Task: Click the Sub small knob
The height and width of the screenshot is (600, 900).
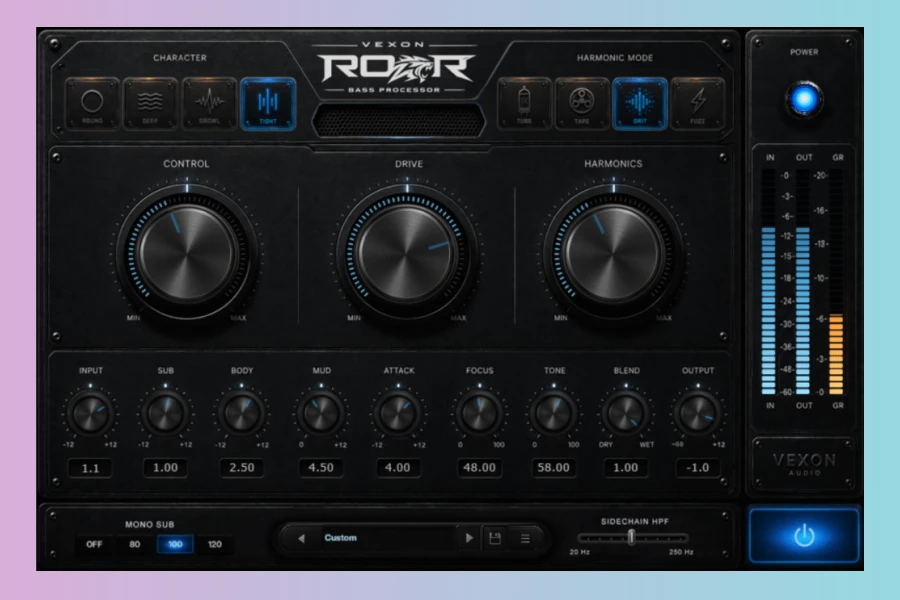Action: coord(165,413)
